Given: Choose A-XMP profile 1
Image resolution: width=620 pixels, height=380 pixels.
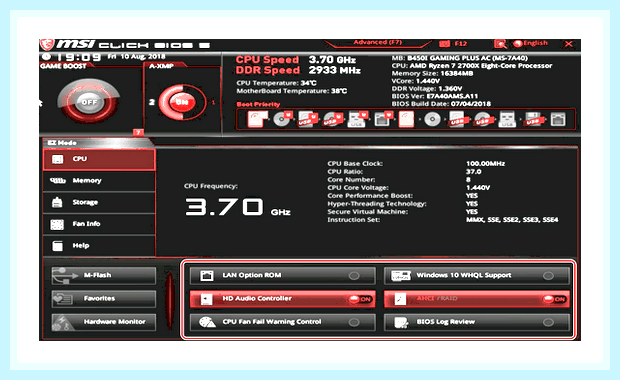Looking at the screenshot, I should point(214,102).
